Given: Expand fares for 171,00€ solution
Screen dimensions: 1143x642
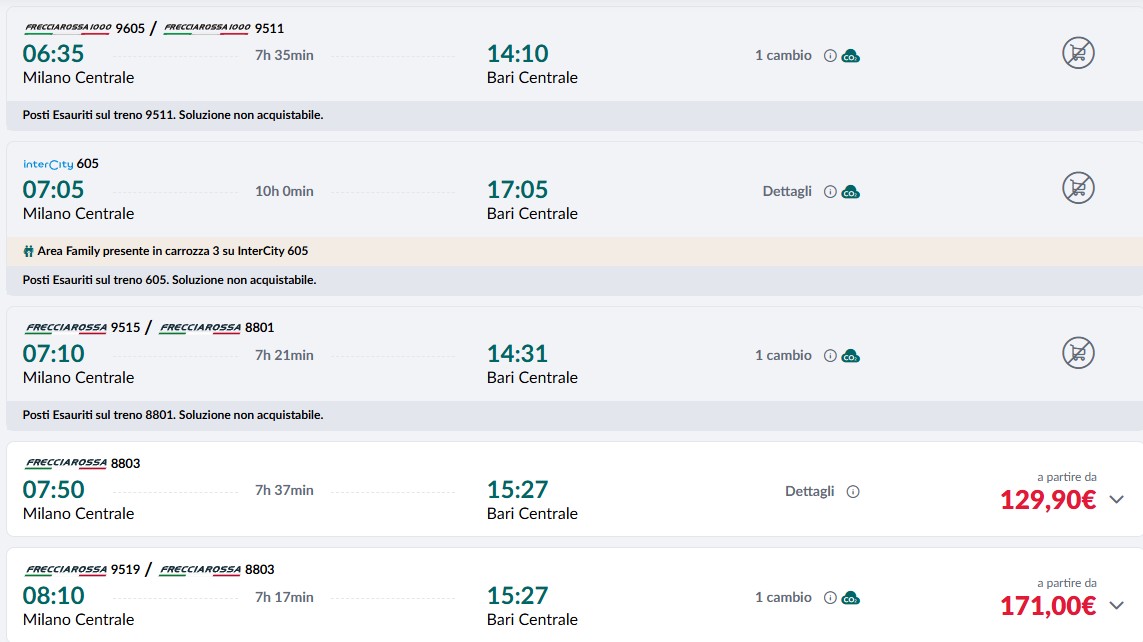Looking at the screenshot, I should pos(1117,605).
